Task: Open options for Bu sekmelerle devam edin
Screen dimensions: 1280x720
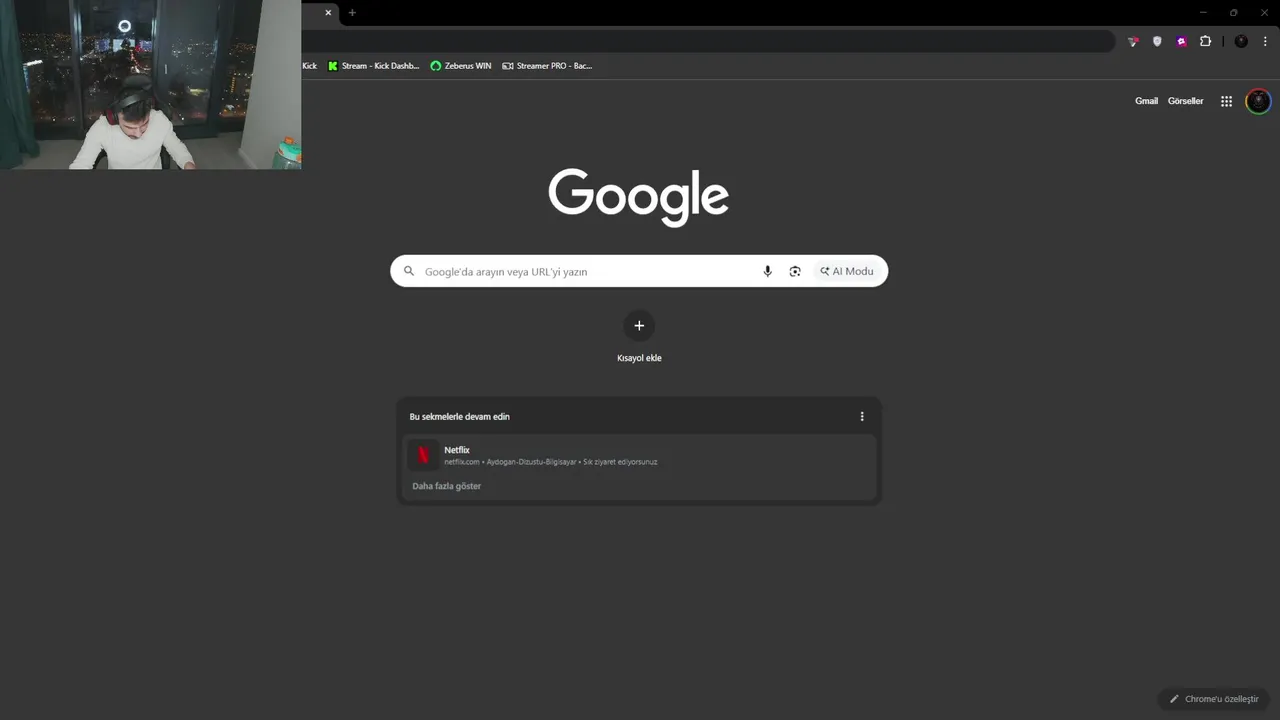Action: coord(862,416)
